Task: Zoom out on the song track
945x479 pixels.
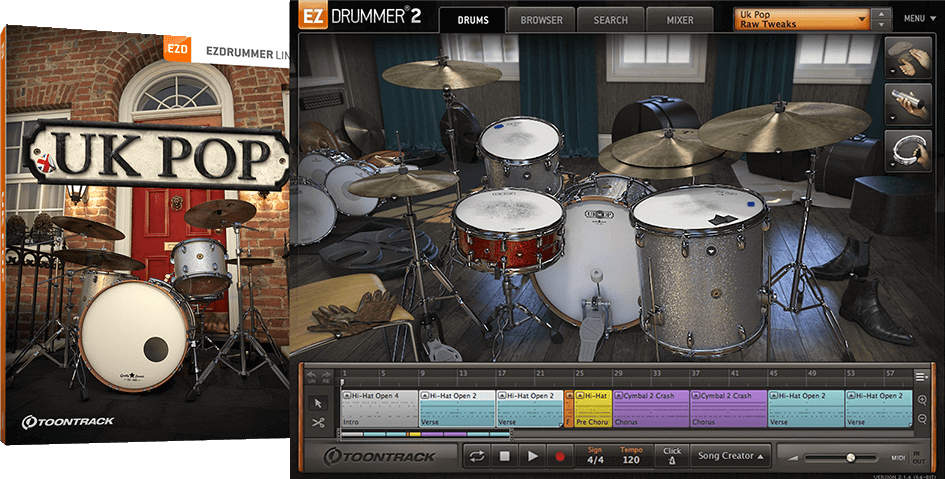Action: pos(922,419)
